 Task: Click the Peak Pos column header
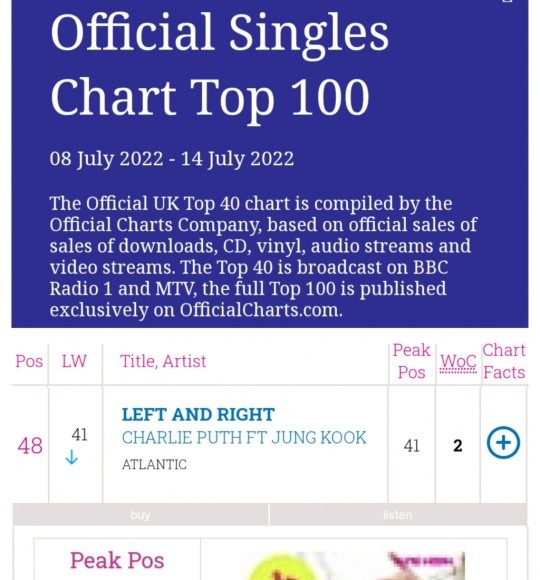[x=411, y=361]
